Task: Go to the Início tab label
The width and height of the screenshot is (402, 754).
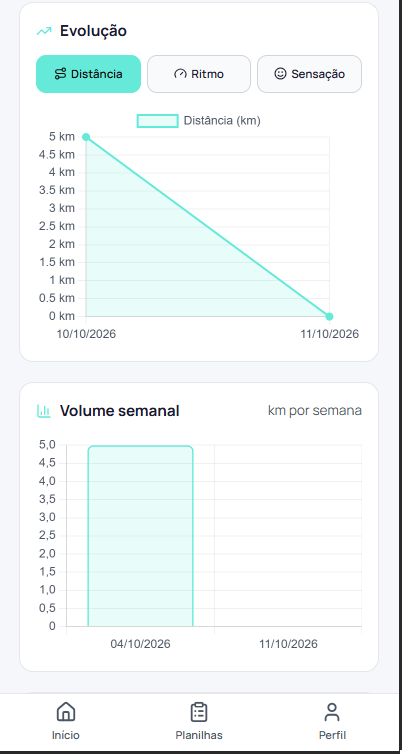Action: coord(66,735)
